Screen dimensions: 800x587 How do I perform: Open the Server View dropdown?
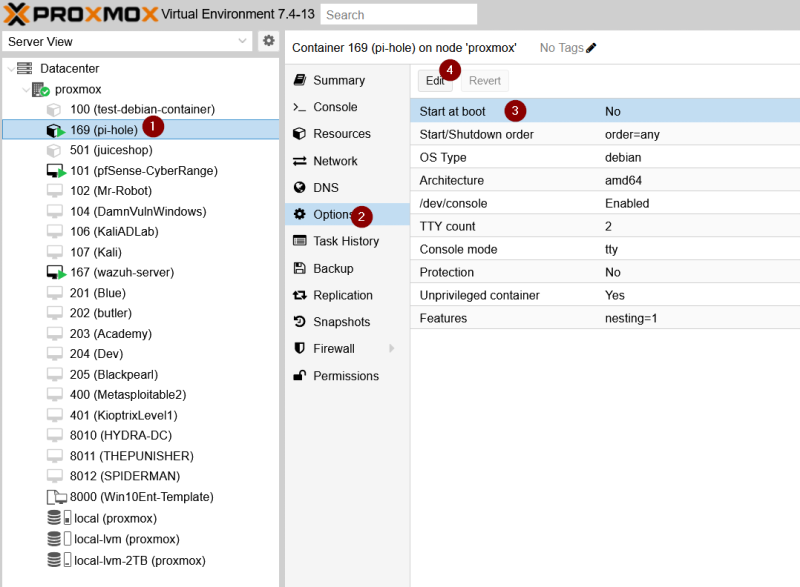[244, 41]
